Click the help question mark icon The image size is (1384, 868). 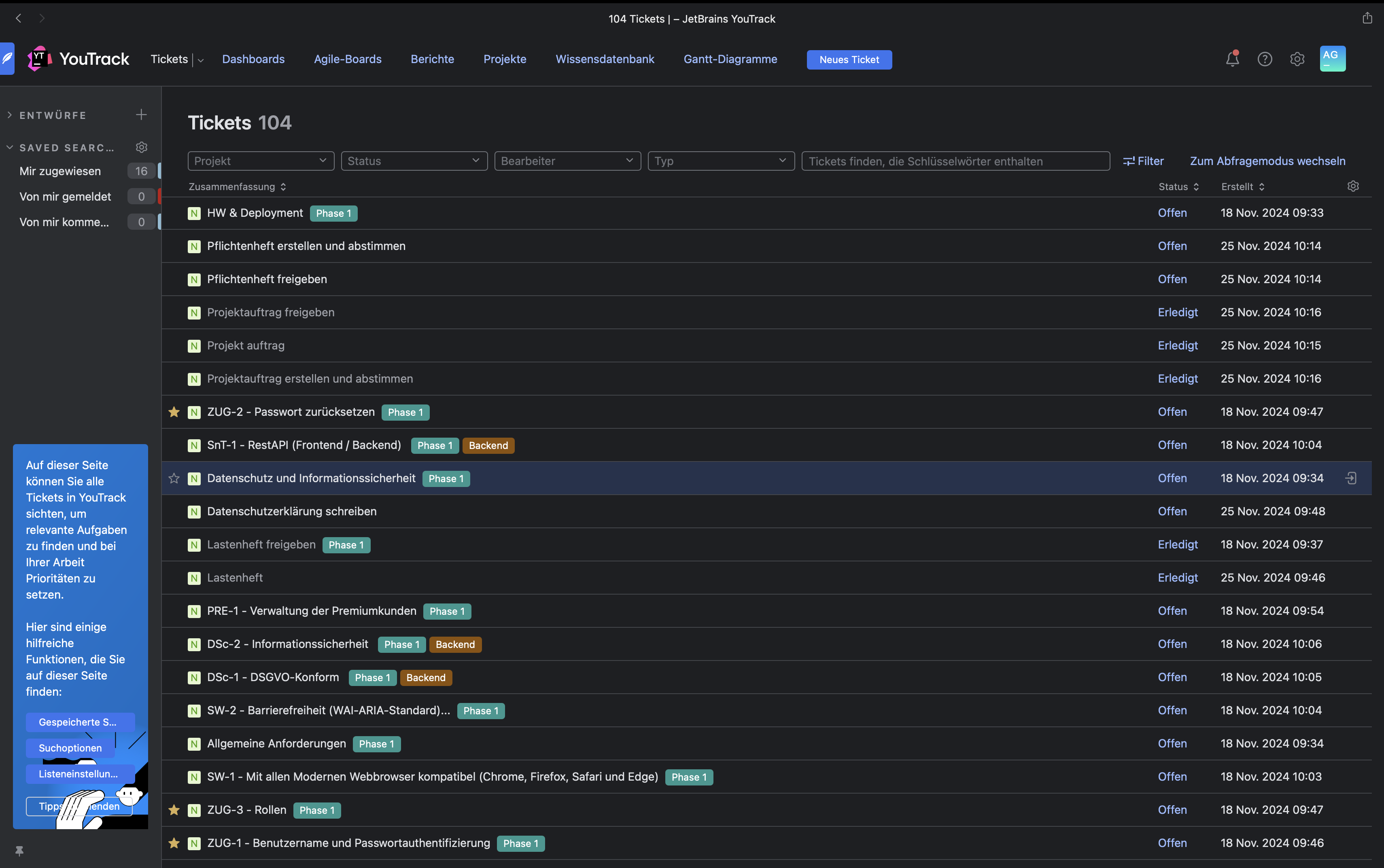1265,59
